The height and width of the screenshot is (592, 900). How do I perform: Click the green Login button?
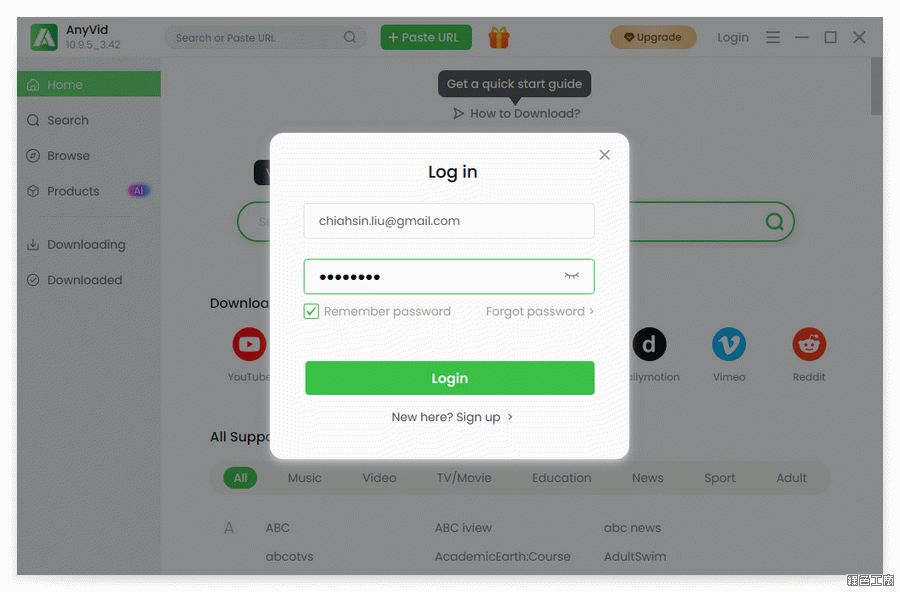click(x=449, y=378)
